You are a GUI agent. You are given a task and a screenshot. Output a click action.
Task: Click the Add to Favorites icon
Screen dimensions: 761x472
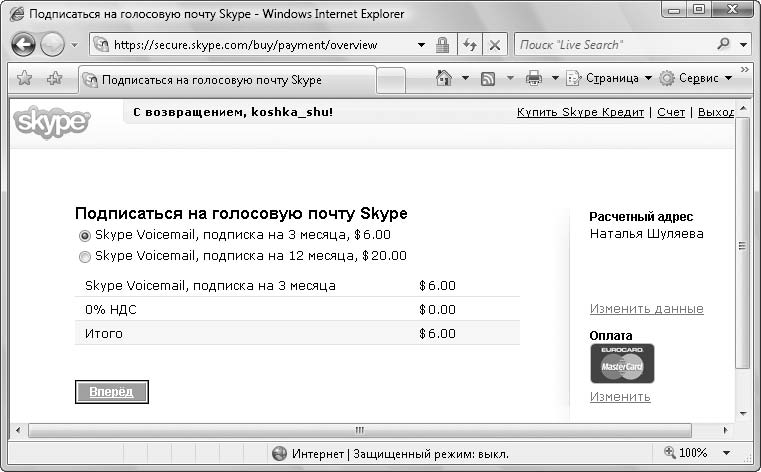(54, 78)
